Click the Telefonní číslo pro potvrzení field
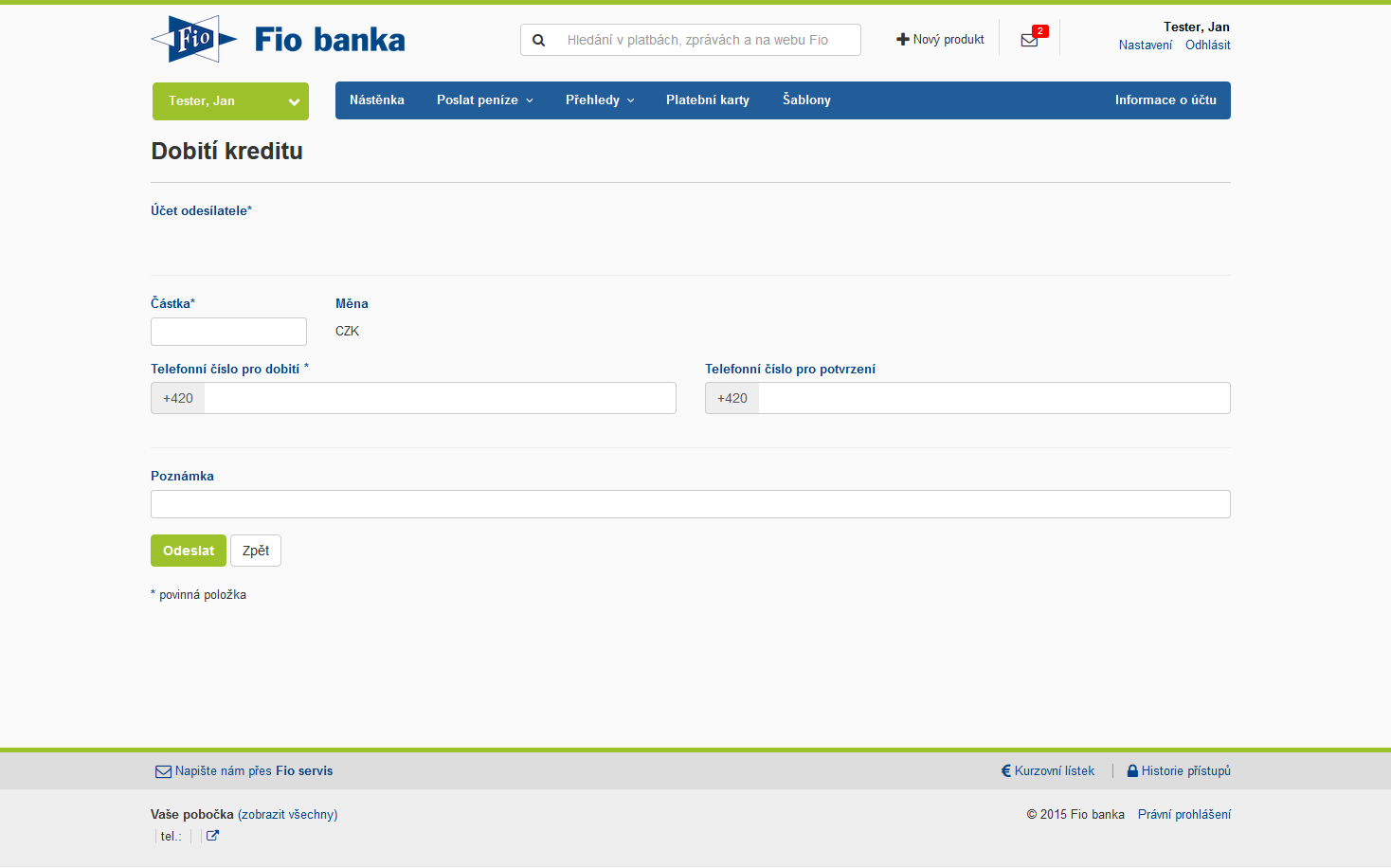The image size is (1391, 868). pos(994,398)
